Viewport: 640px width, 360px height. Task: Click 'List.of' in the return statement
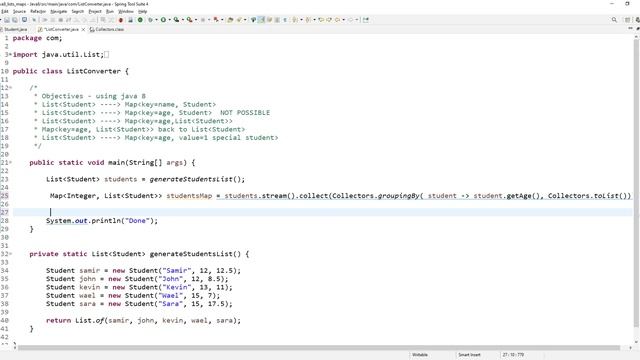pos(89,320)
